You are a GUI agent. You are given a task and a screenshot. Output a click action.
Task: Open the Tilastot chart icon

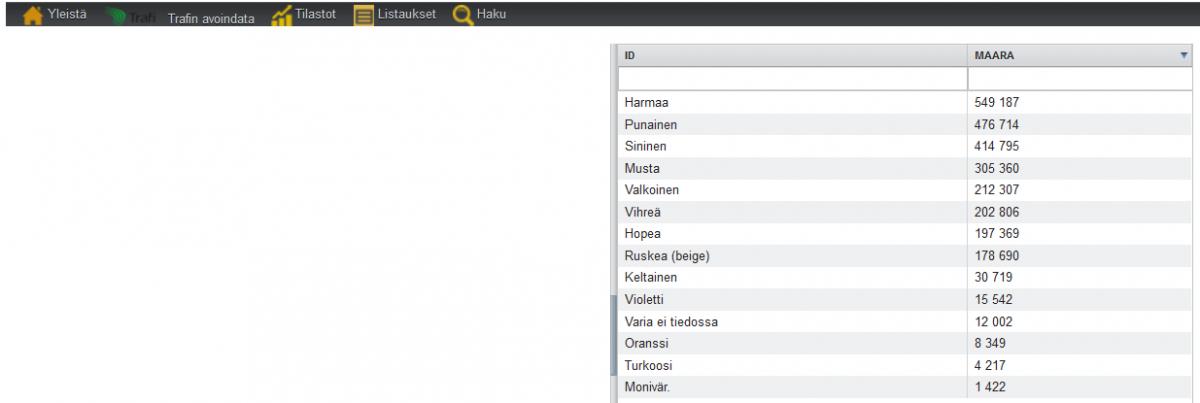point(281,16)
